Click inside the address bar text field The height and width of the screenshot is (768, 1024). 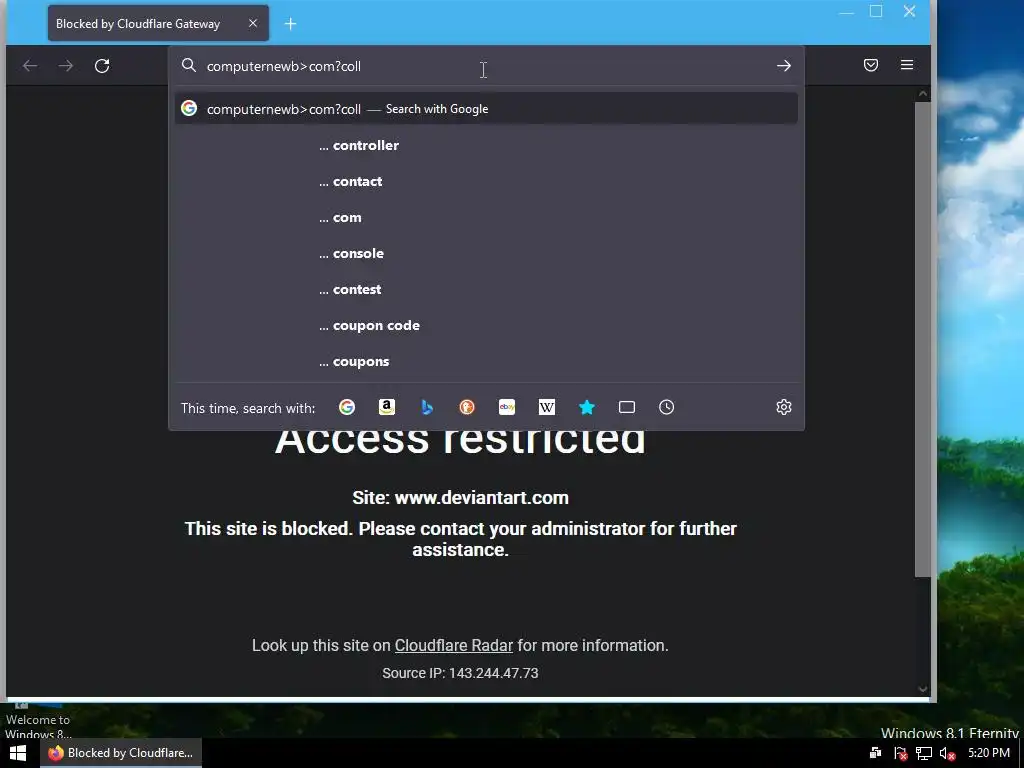tap(483, 66)
